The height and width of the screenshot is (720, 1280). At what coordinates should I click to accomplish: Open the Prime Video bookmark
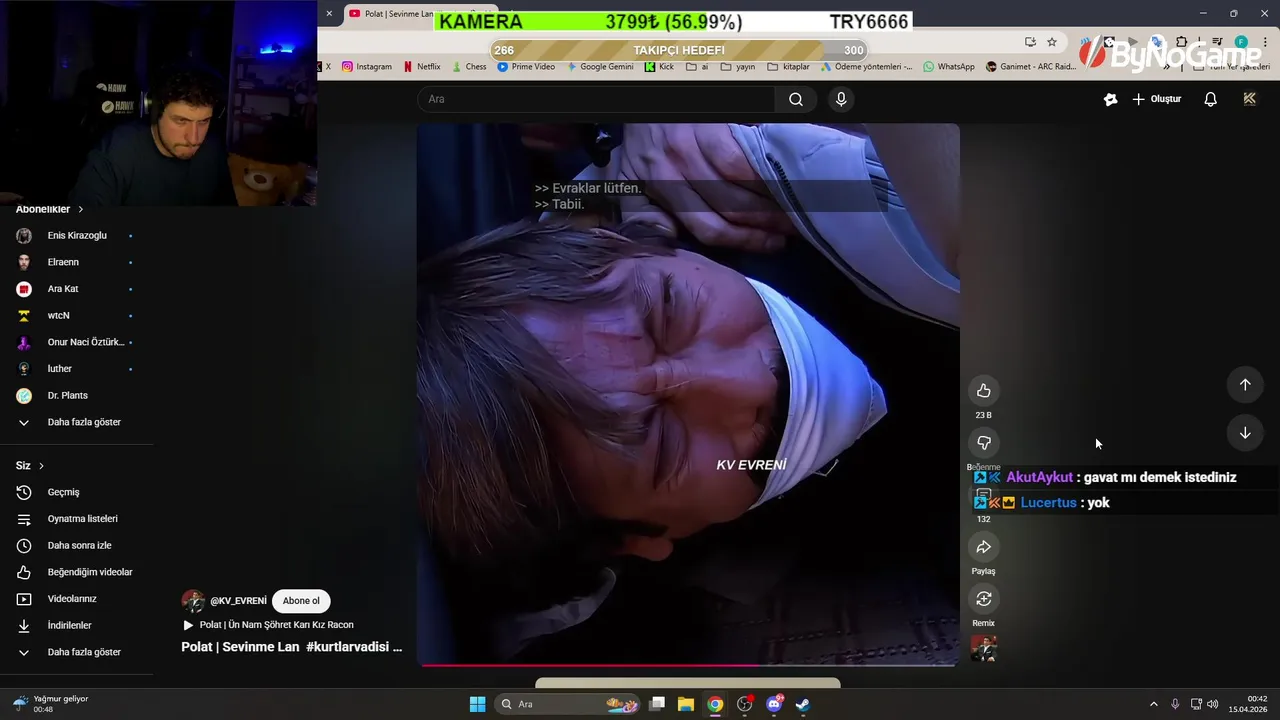[x=526, y=67]
